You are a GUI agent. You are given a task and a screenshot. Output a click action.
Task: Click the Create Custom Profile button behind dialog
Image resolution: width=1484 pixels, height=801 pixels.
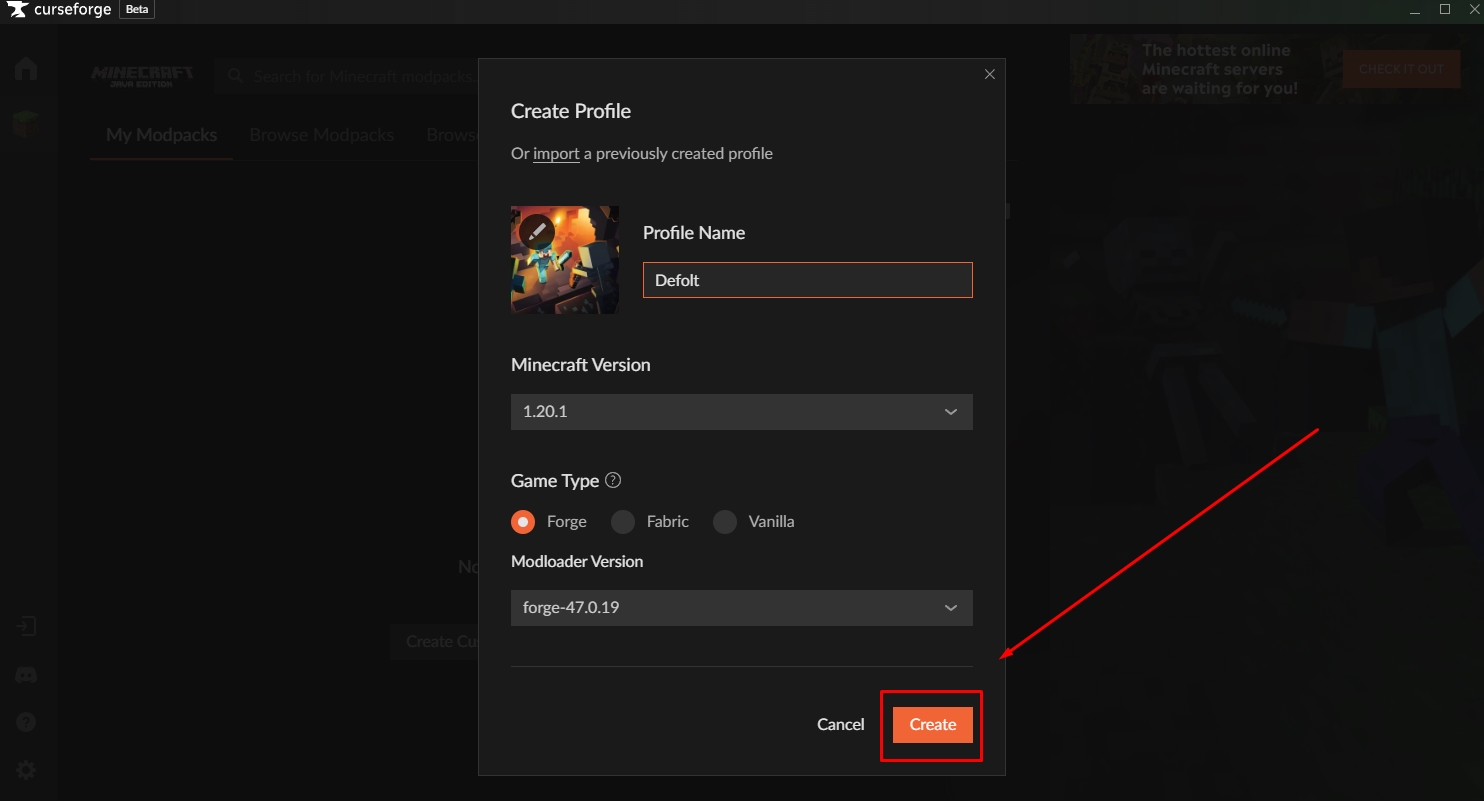[x=434, y=642]
